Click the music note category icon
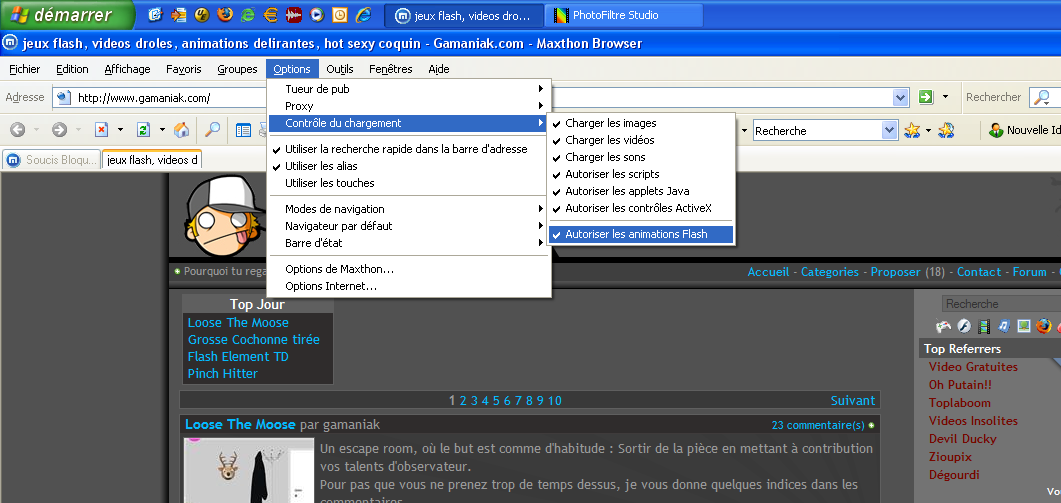This screenshot has width=1061, height=503. pyautogui.click(x=1004, y=326)
